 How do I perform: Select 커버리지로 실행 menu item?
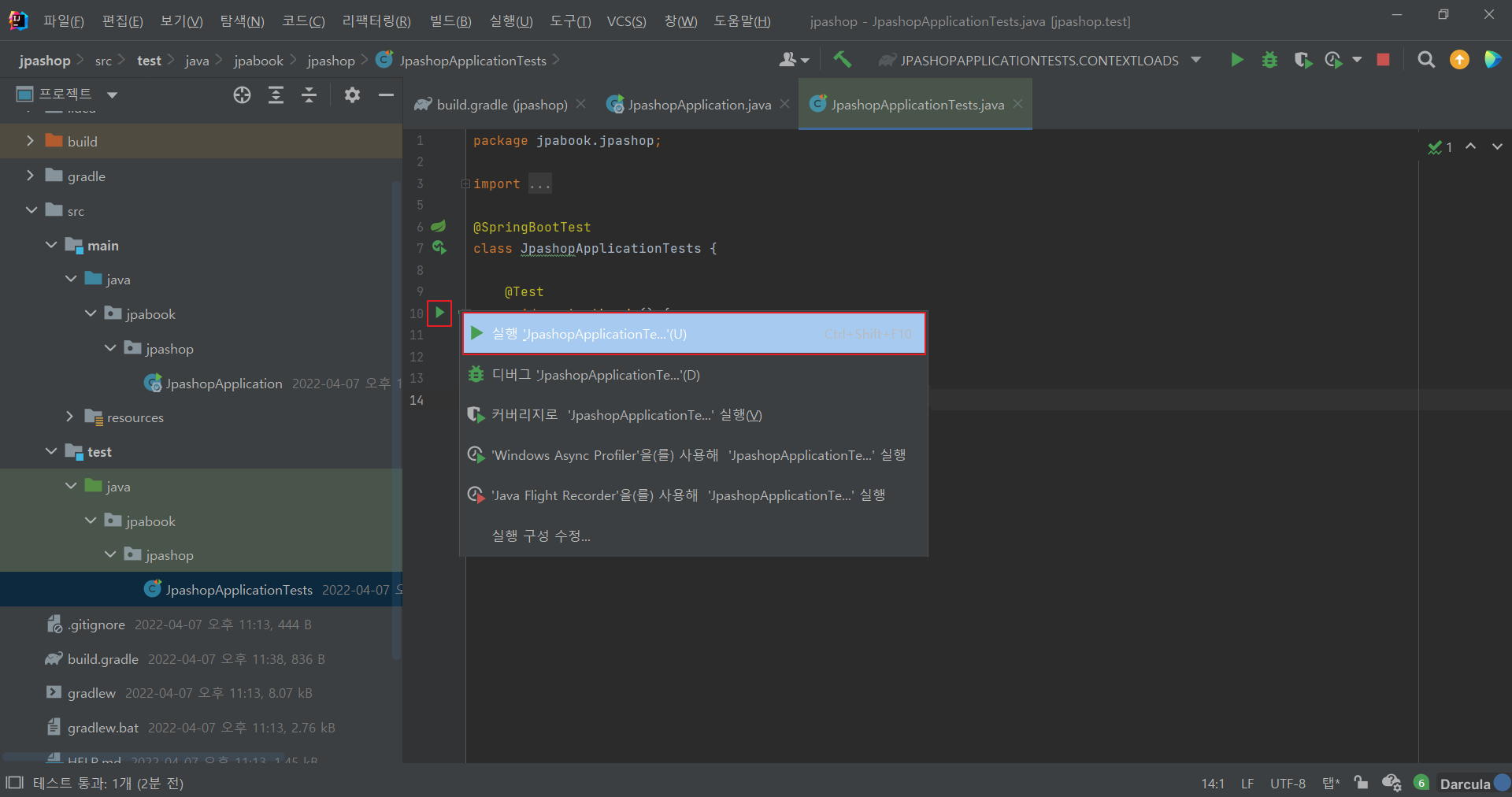[x=694, y=415]
